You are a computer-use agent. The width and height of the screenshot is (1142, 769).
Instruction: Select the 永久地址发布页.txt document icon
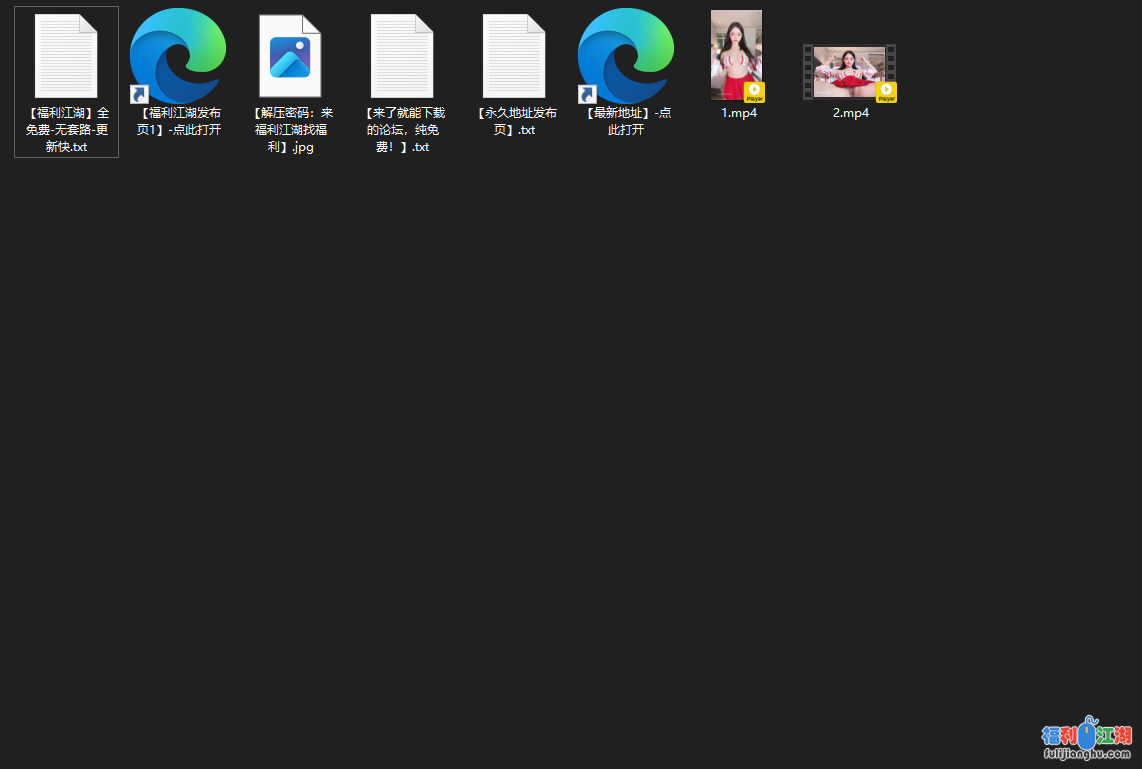(x=514, y=56)
